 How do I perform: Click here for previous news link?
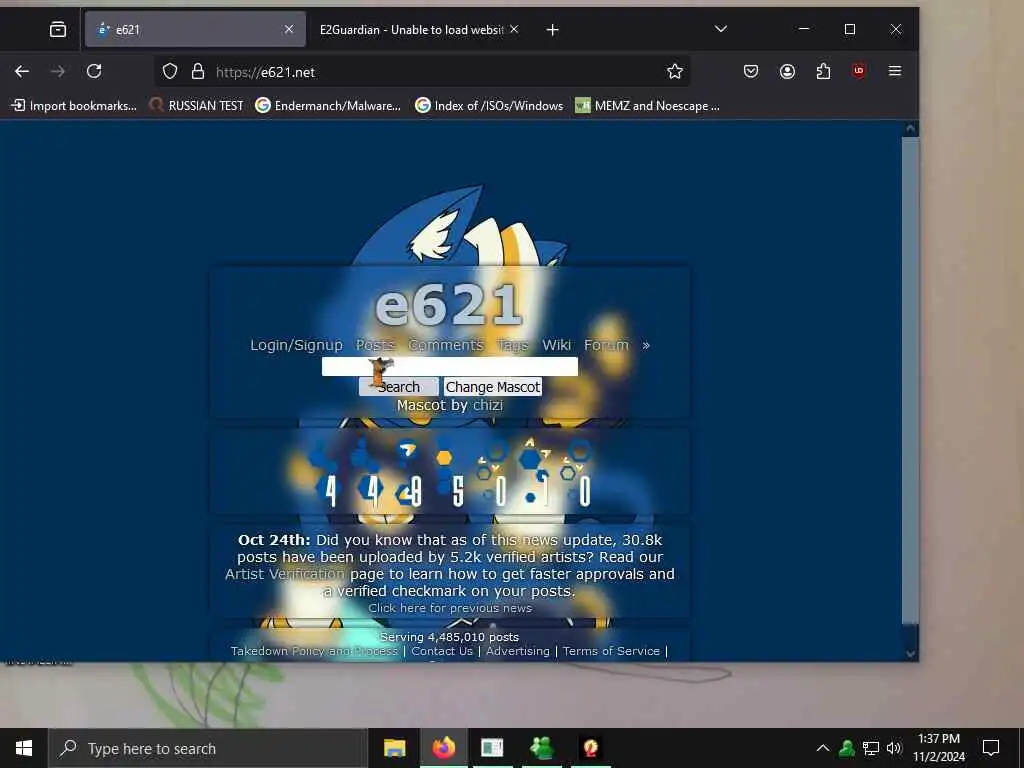point(450,608)
